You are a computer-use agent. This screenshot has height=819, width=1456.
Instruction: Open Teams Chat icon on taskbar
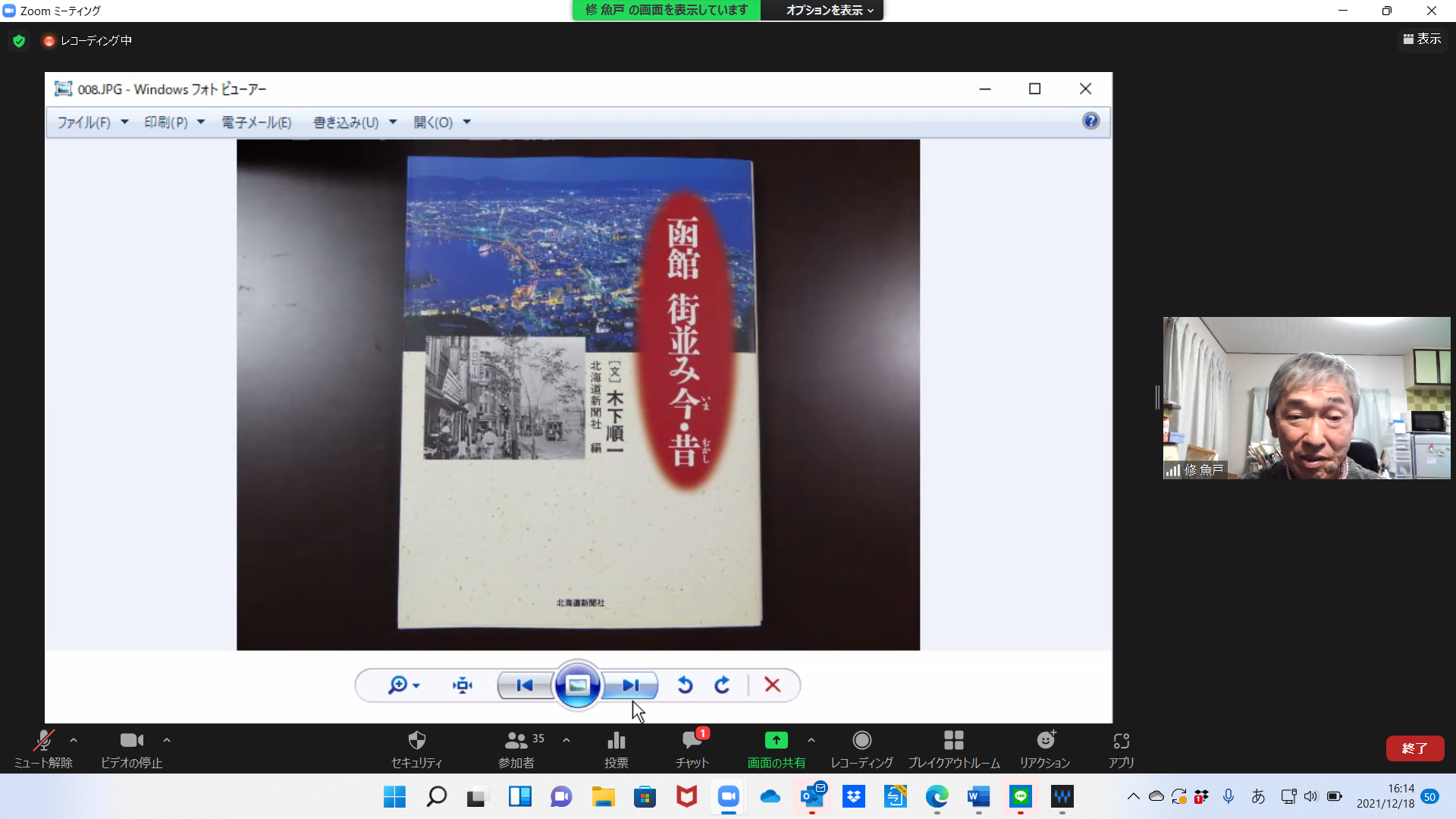[561, 797]
